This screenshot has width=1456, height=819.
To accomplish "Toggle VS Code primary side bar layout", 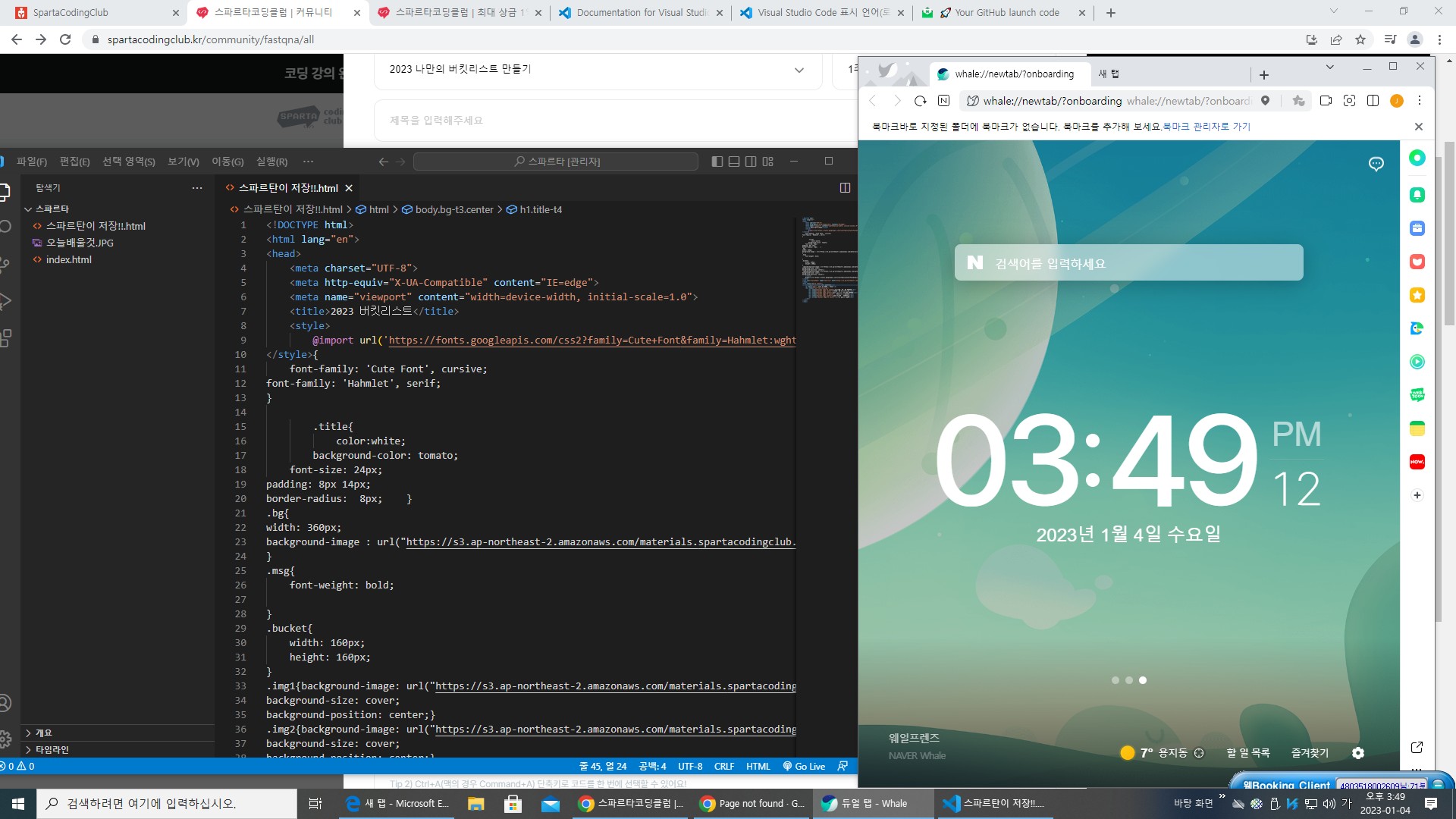I will coord(717,162).
